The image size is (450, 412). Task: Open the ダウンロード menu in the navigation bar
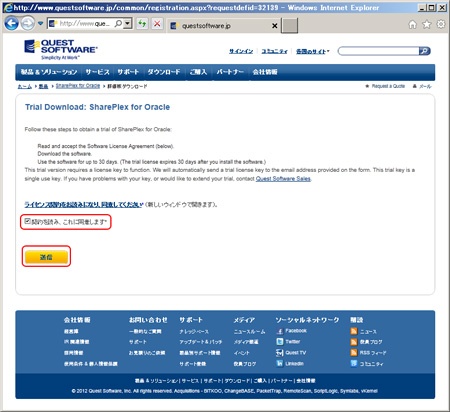point(164,72)
